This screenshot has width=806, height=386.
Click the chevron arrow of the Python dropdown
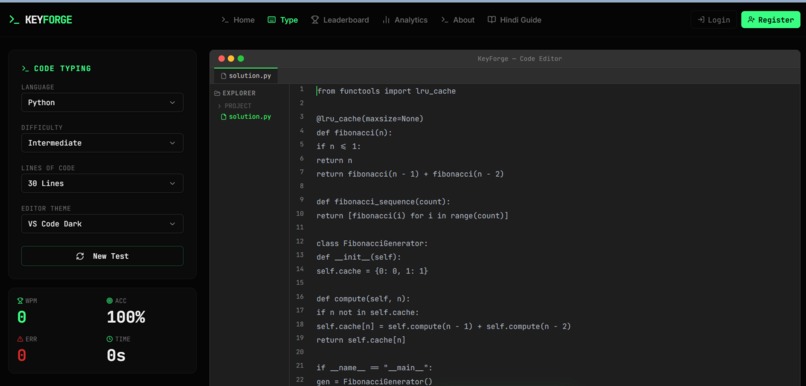pos(172,102)
